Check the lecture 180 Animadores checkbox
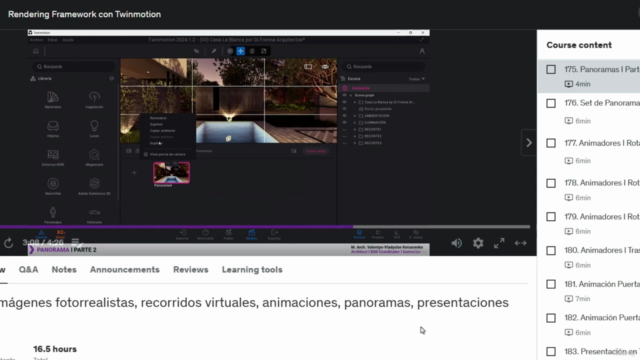The width and height of the screenshot is (640, 360). click(551, 251)
